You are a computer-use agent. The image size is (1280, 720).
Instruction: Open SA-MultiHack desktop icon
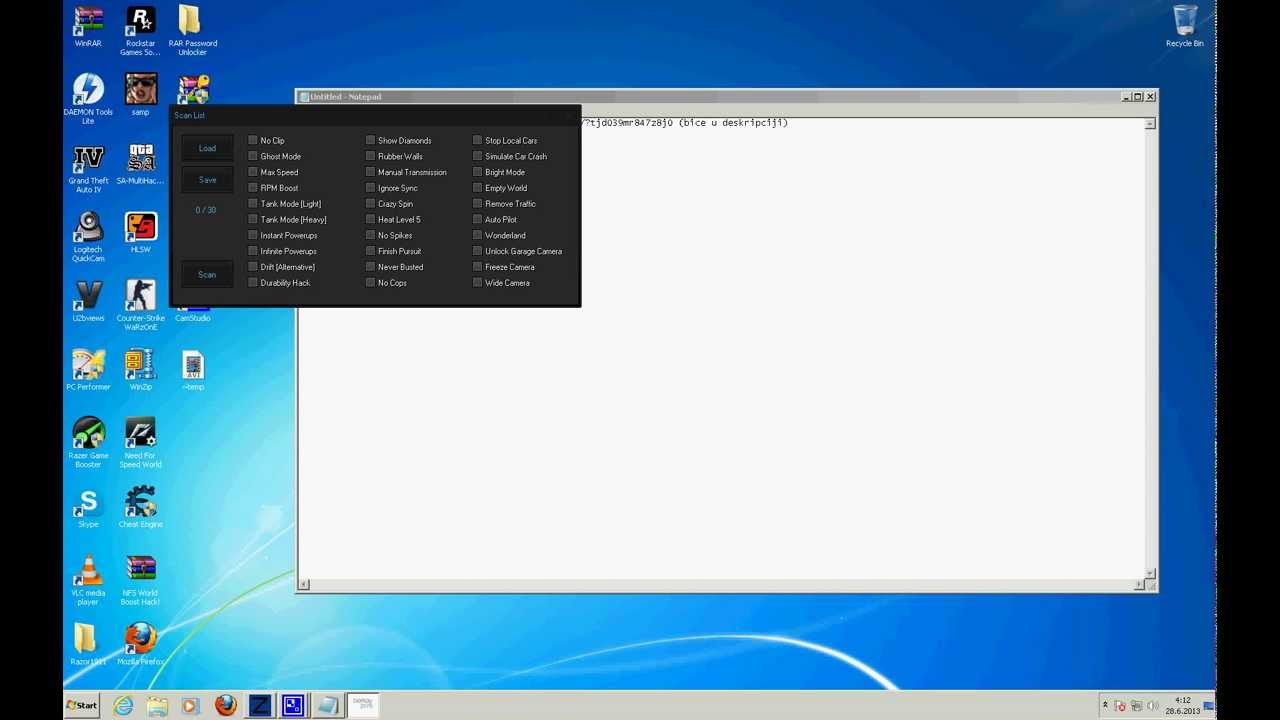click(x=140, y=164)
